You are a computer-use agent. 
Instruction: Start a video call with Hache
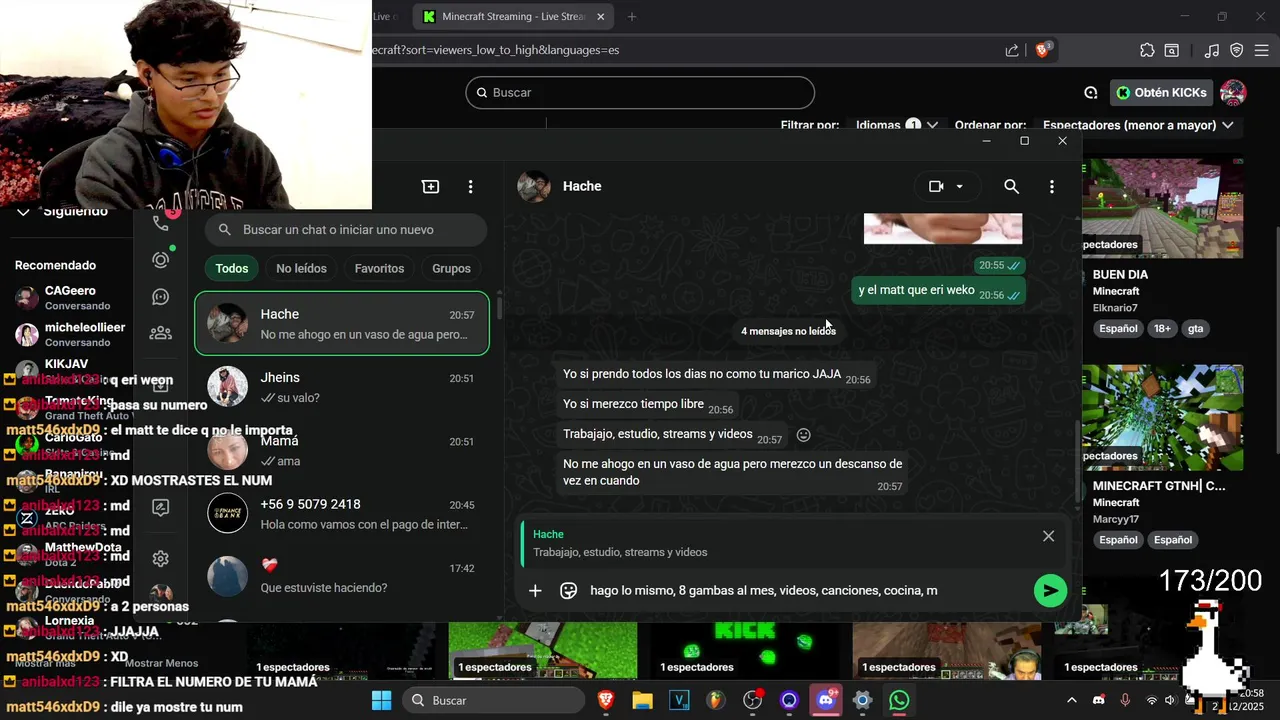click(936, 186)
